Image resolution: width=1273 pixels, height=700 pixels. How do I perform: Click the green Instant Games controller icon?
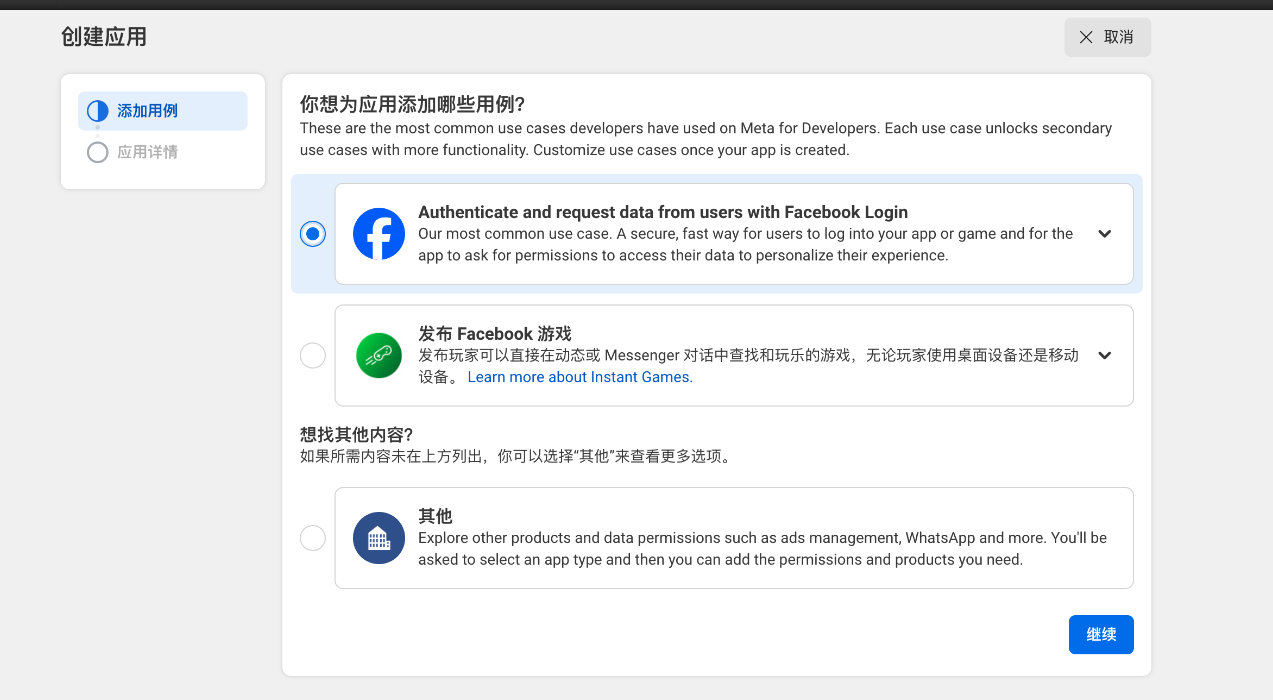pos(379,355)
